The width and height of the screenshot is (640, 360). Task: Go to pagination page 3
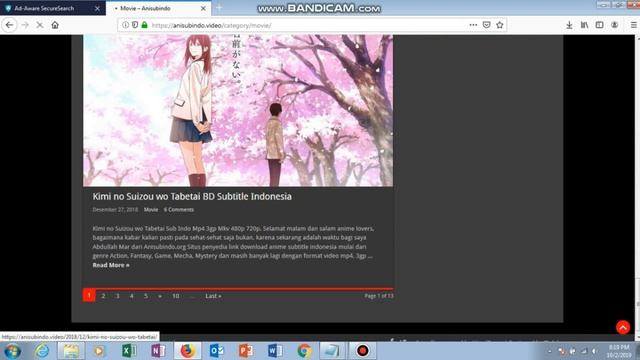point(118,296)
